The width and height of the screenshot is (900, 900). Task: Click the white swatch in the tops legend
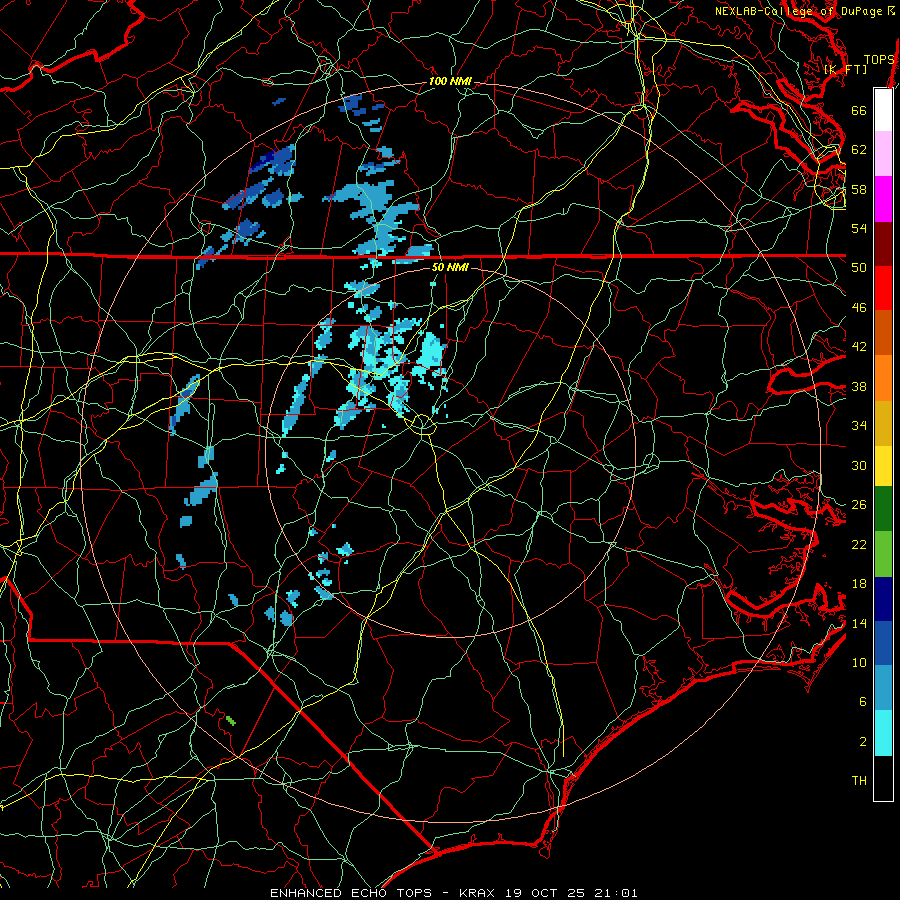tap(883, 110)
